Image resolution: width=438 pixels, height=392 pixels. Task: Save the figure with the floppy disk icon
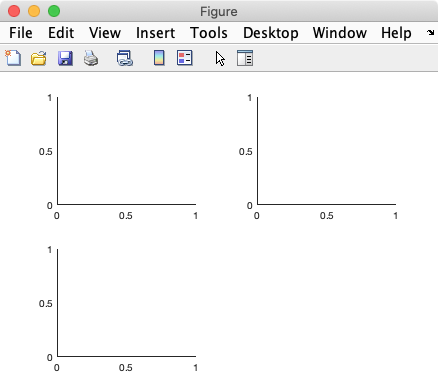tap(65, 58)
